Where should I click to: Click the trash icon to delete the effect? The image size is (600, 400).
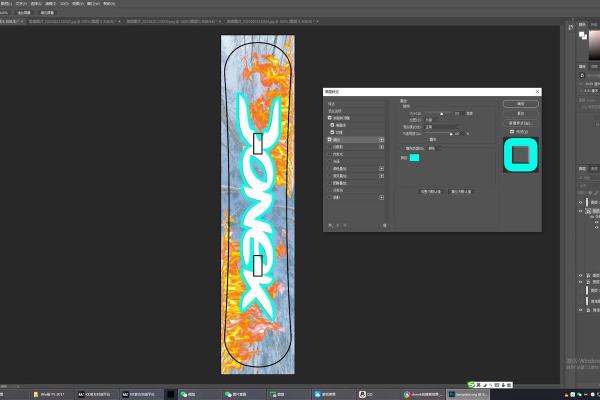coord(385,225)
